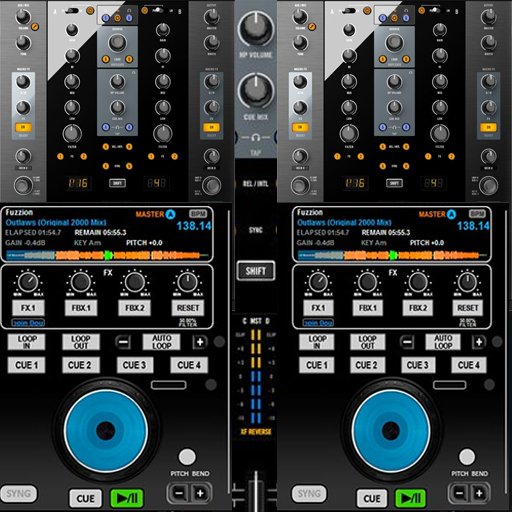Decrease loop size with right deck minus icon

tap(407, 342)
